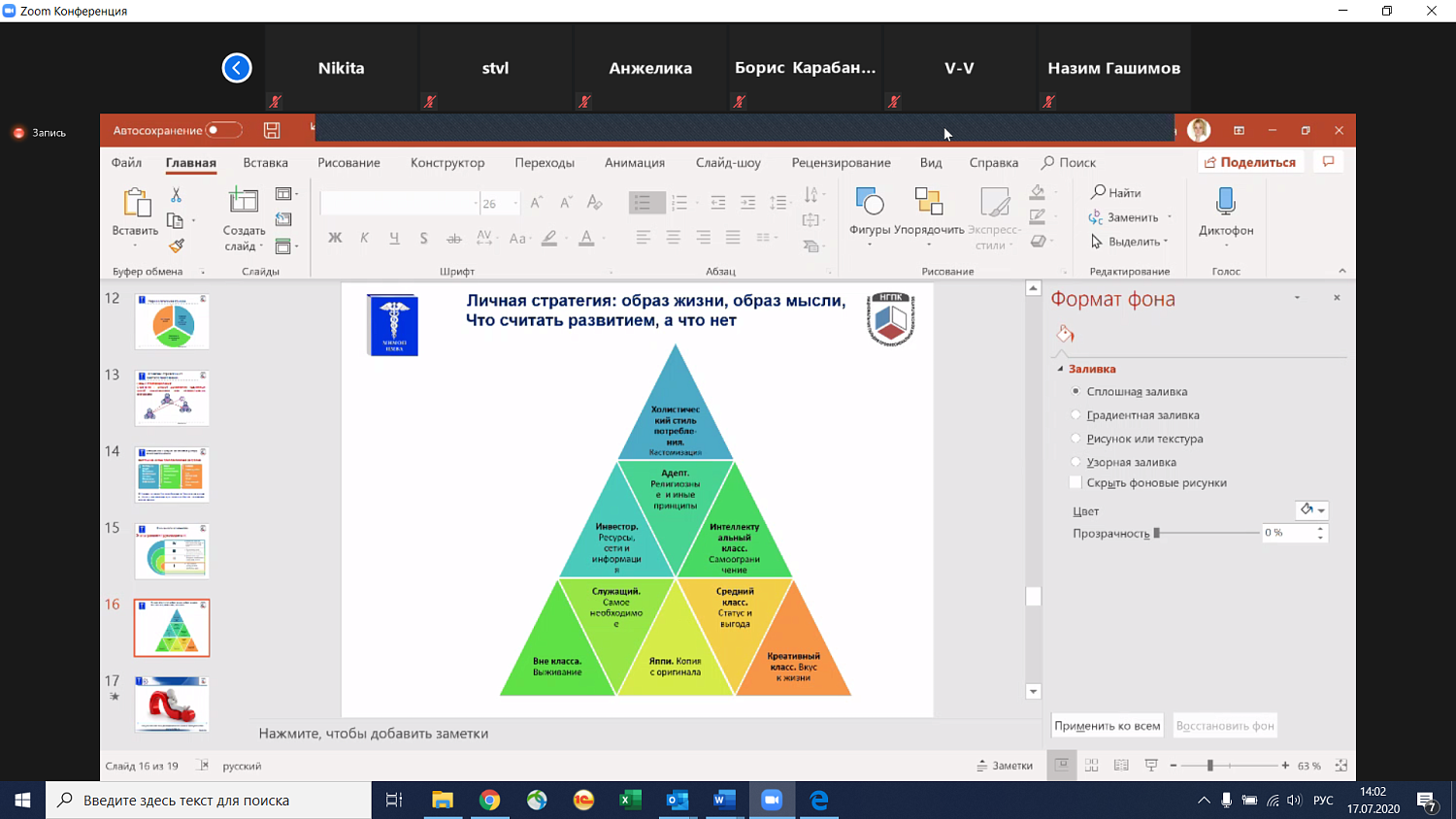Screen dimensions: 1456x819
Task: Click the decrease font size icon
Action: pos(565,202)
